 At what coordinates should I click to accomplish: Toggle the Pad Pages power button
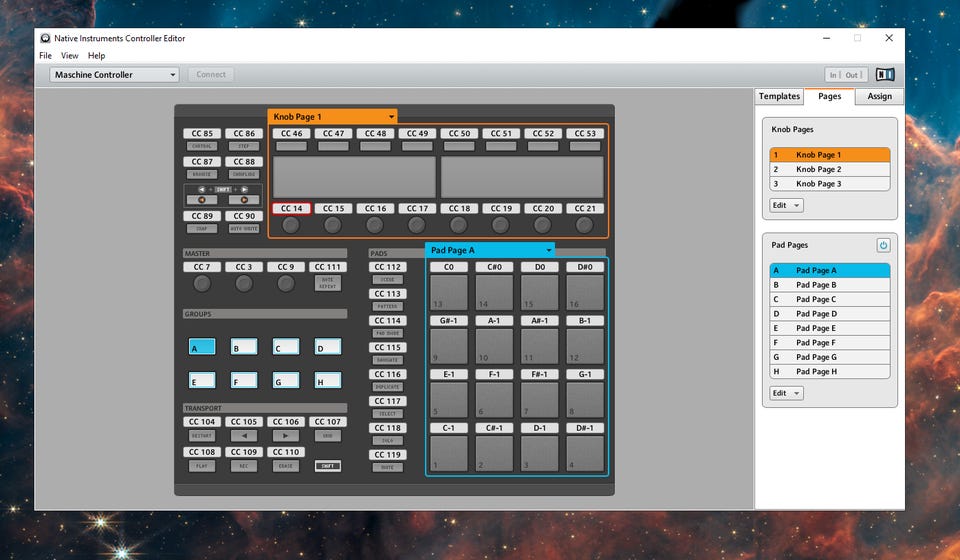(x=883, y=245)
